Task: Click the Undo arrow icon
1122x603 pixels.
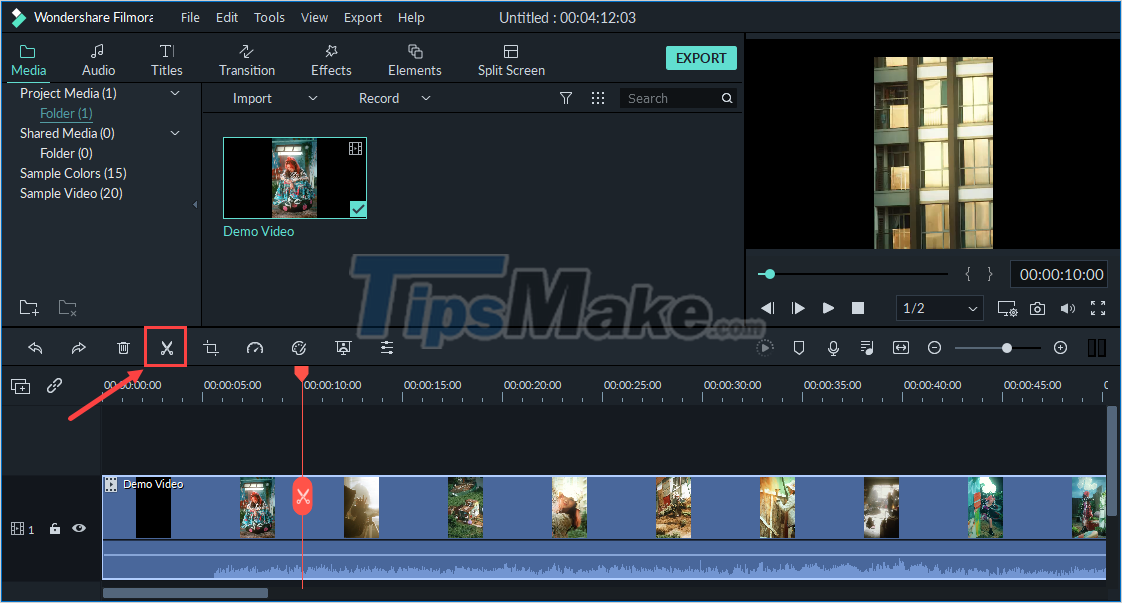Action: pos(36,347)
